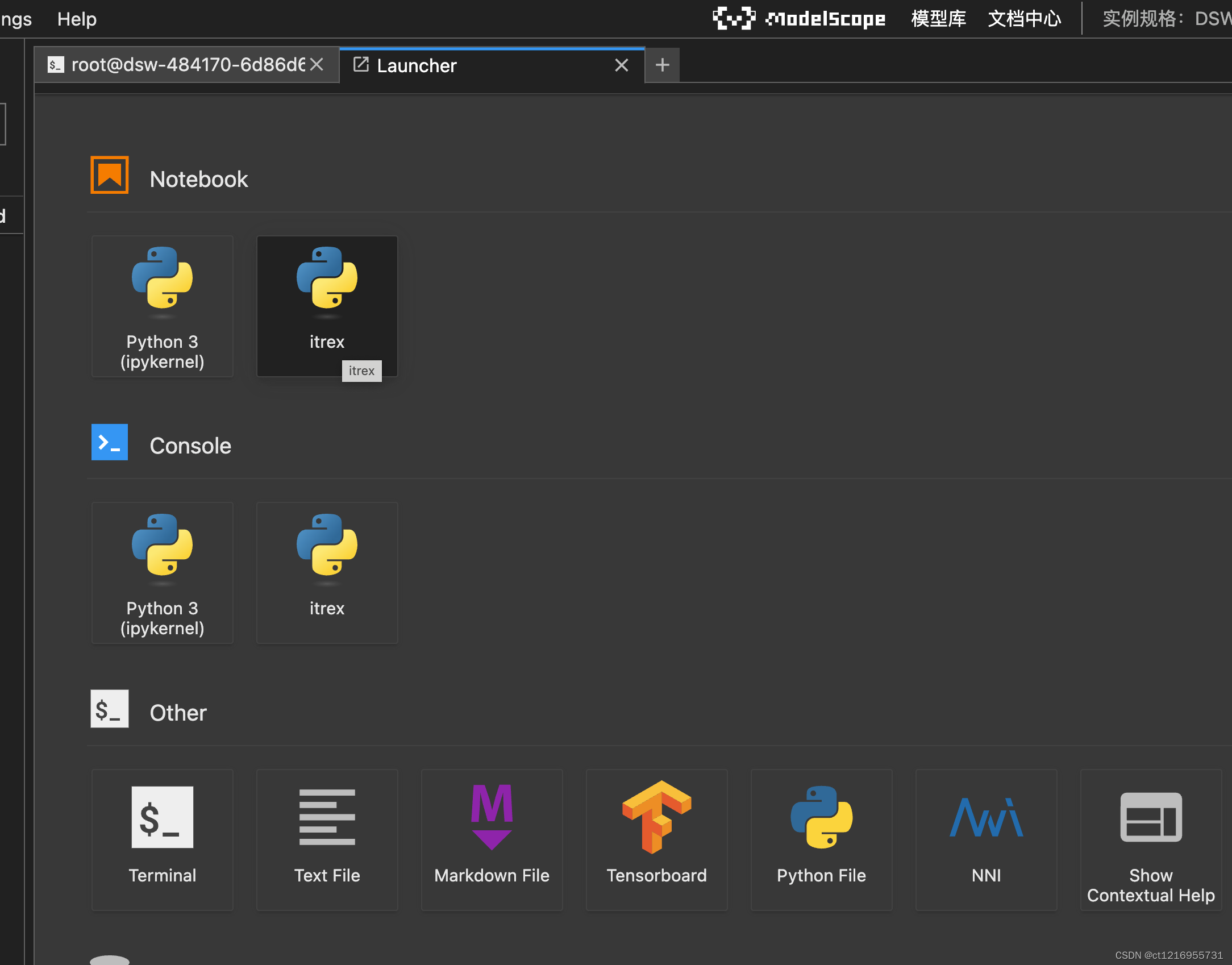The width and height of the screenshot is (1232, 965).
Task: Create a new Markdown File
Action: pyautogui.click(x=492, y=839)
